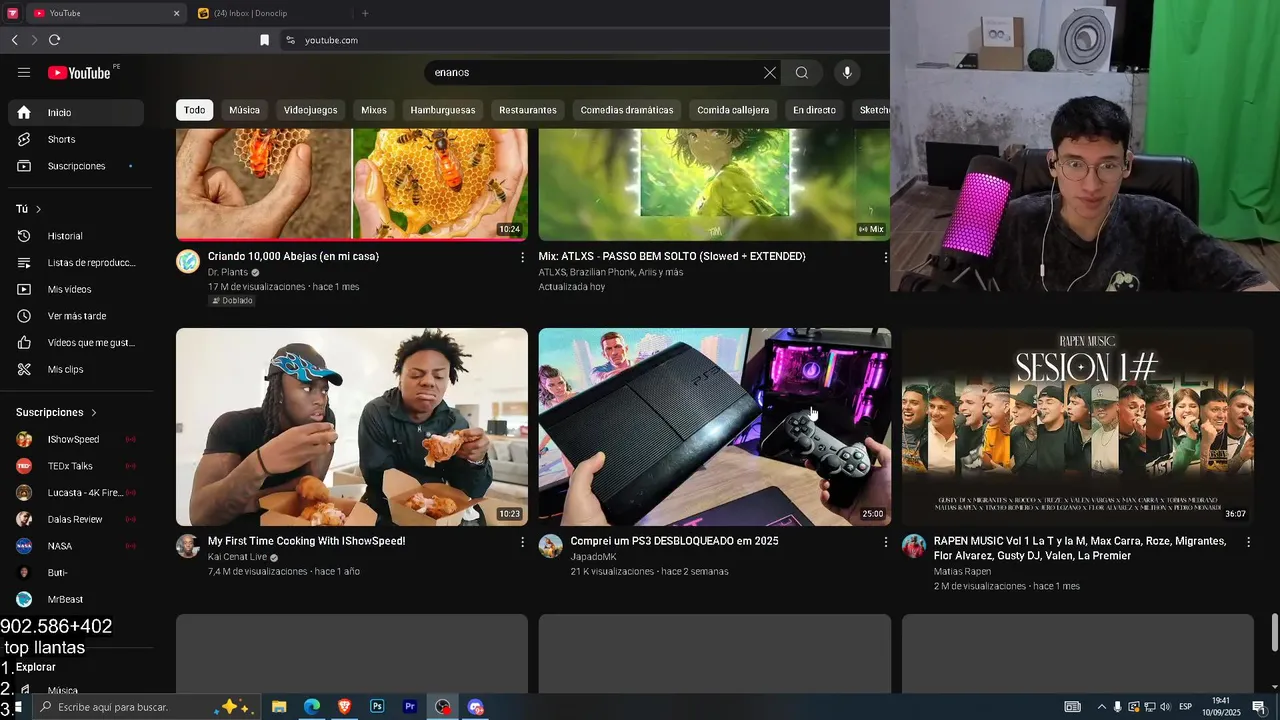The height and width of the screenshot is (720, 1280).
Task: Open Dr. Plants channel avatar
Action: coord(188,261)
